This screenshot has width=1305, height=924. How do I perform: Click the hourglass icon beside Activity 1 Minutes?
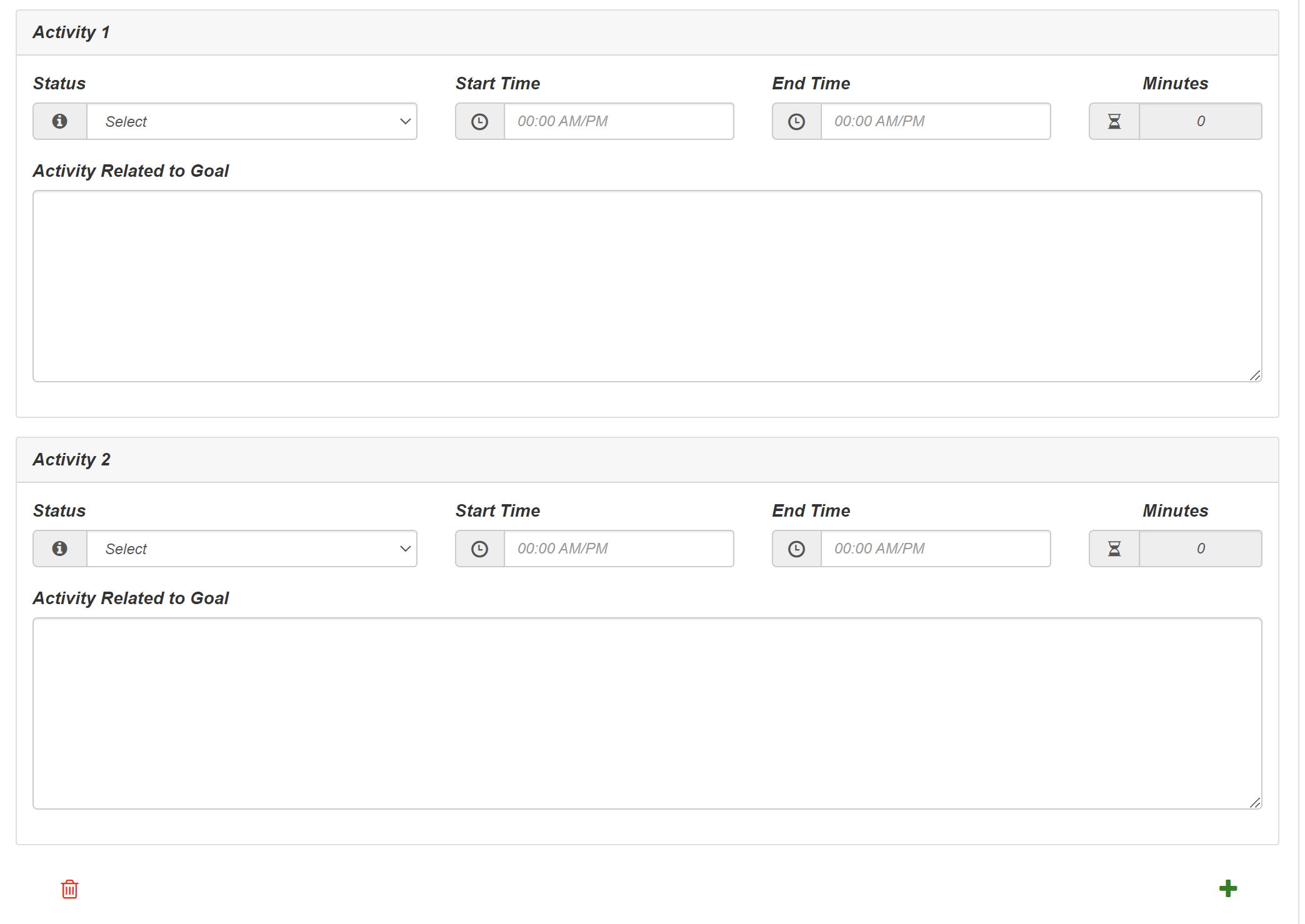coord(1114,121)
